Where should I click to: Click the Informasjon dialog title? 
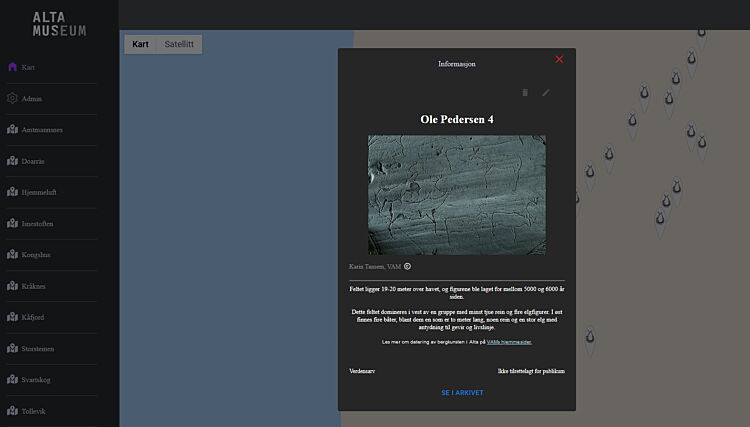[x=457, y=64]
